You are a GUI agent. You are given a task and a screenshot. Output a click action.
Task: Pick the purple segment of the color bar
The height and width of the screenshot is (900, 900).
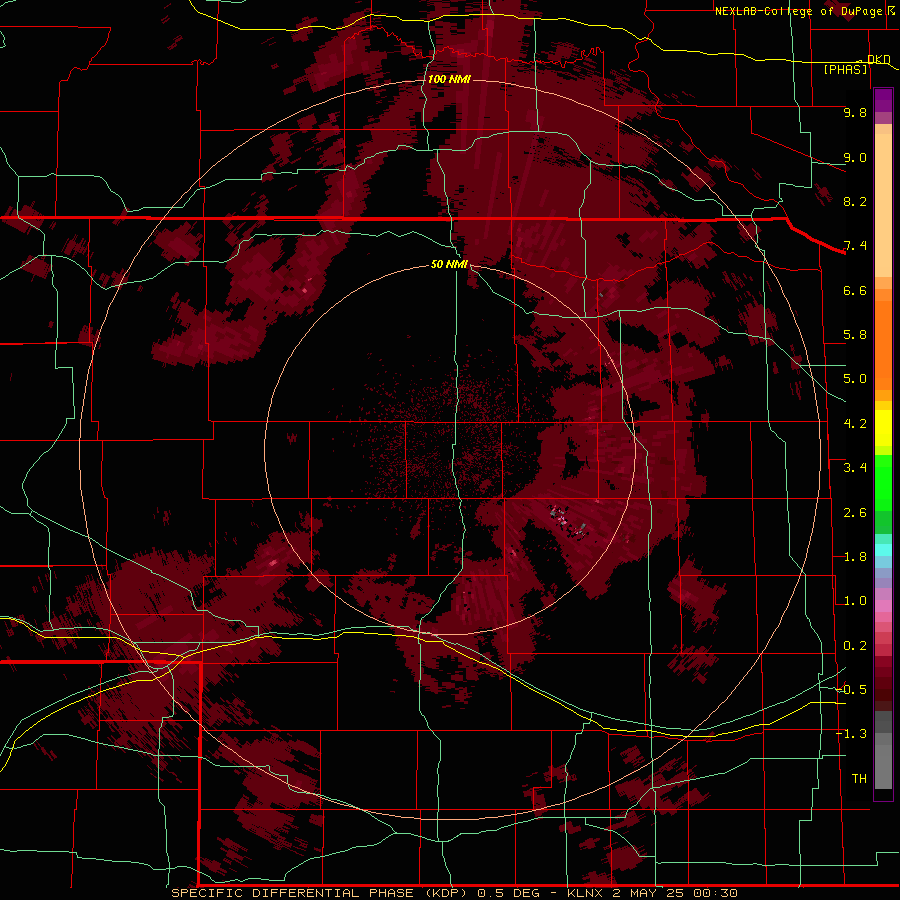883,100
